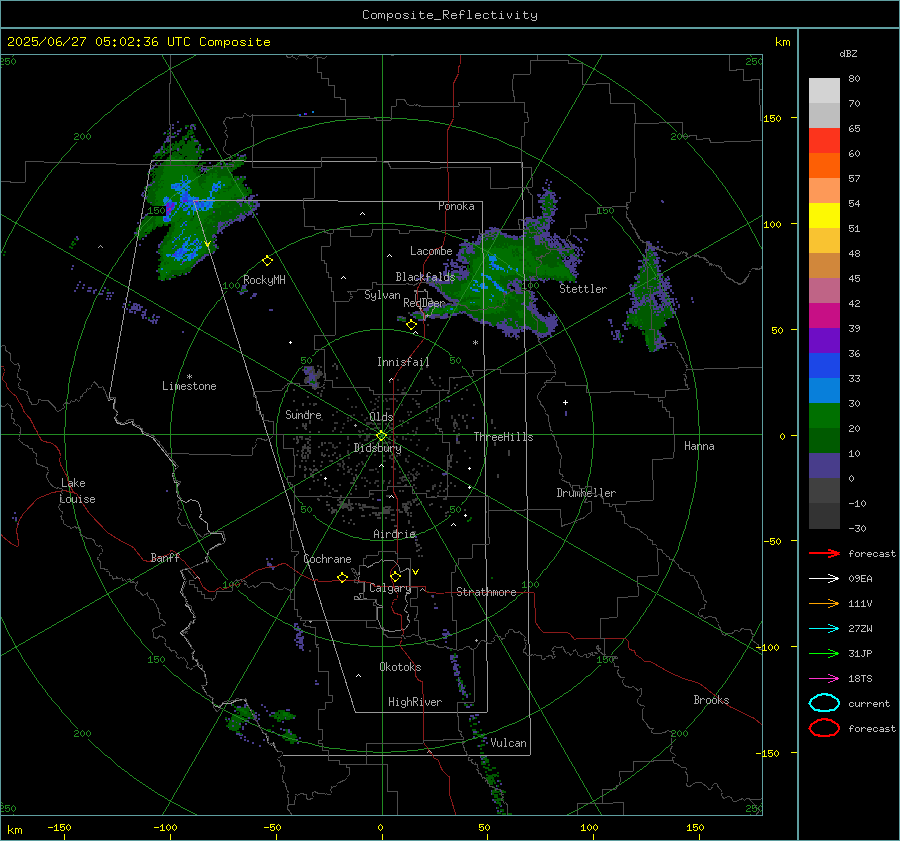Click the Drumheller town label
The width and height of the screenshot is (900, 841).
tap(586, 493)
